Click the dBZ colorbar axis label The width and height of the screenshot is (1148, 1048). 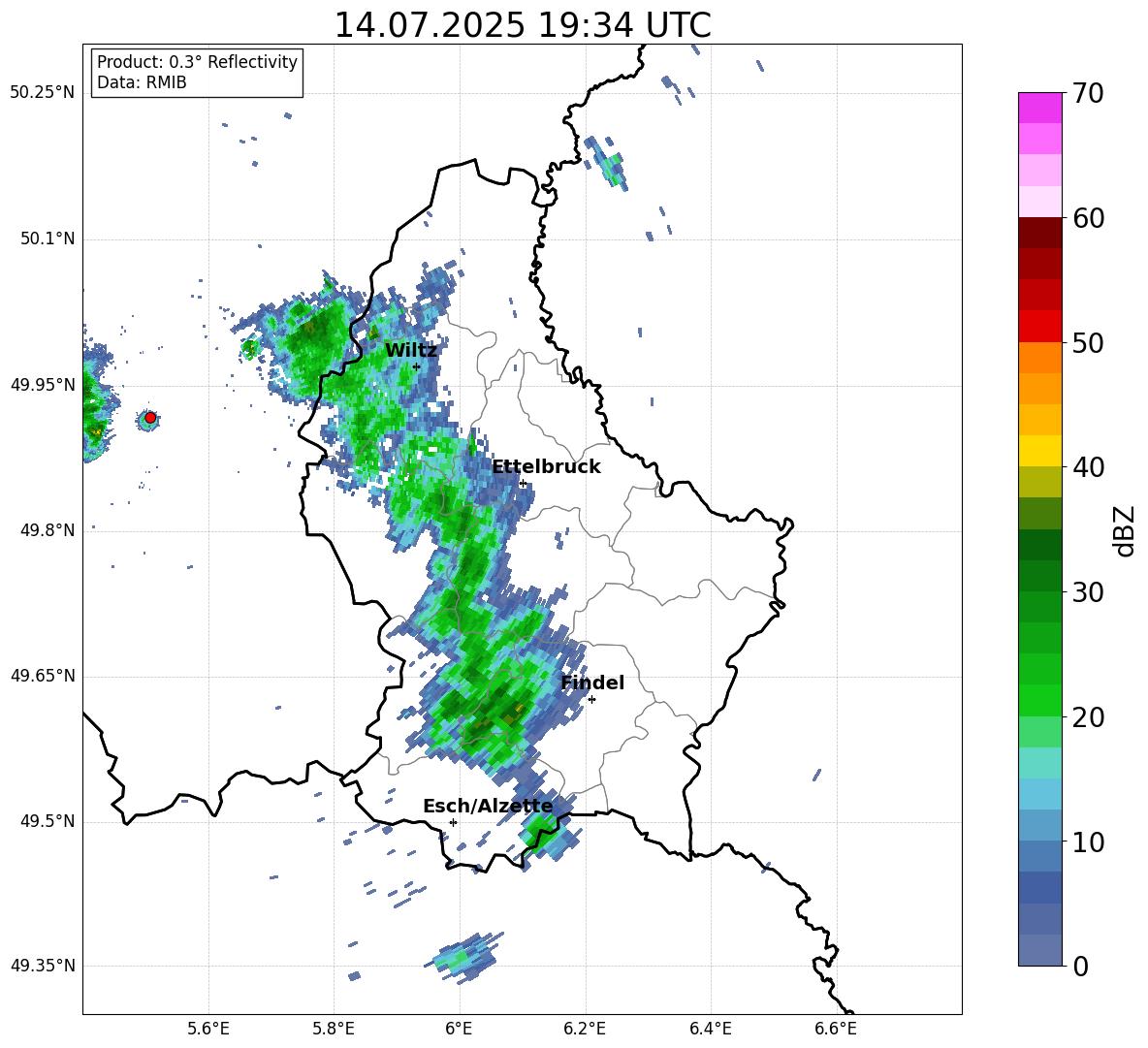pyautogui.click(x=1124, y=530)
